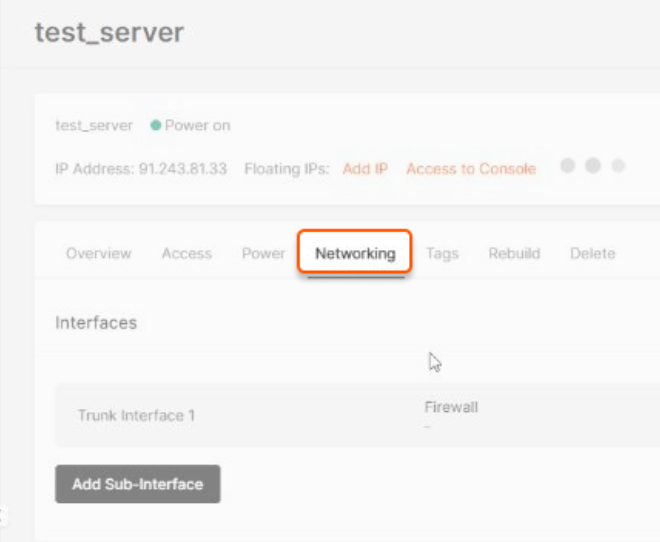Select the Power tab
Image resolution: width=660 pixels, height=542 pixels.
263,253
